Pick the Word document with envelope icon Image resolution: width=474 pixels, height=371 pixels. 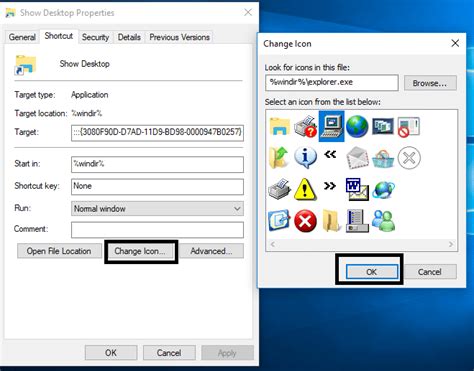point(357,189)
